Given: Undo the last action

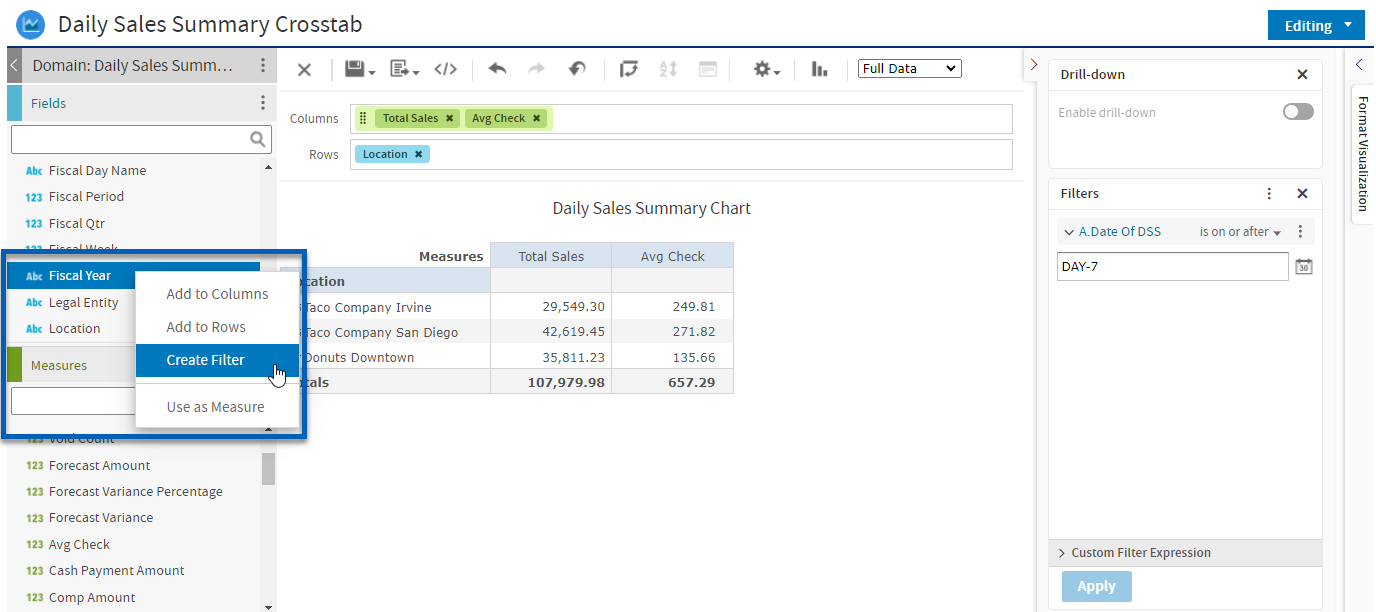Looking at the screenshot, I should point(497,69).
